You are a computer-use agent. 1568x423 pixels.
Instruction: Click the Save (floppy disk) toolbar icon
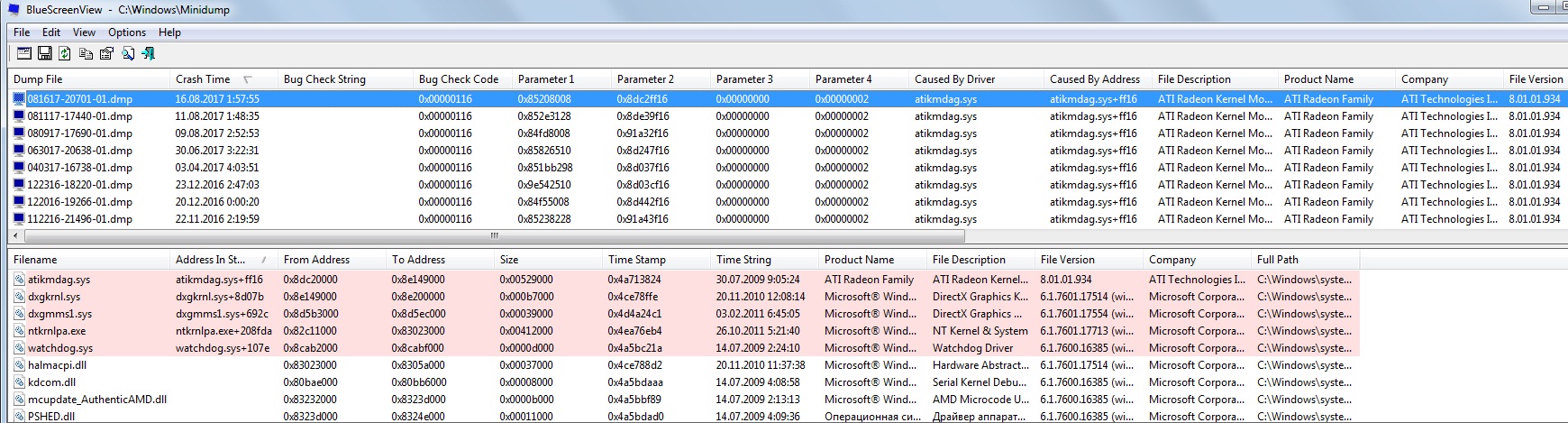click(x=44, y=54)
